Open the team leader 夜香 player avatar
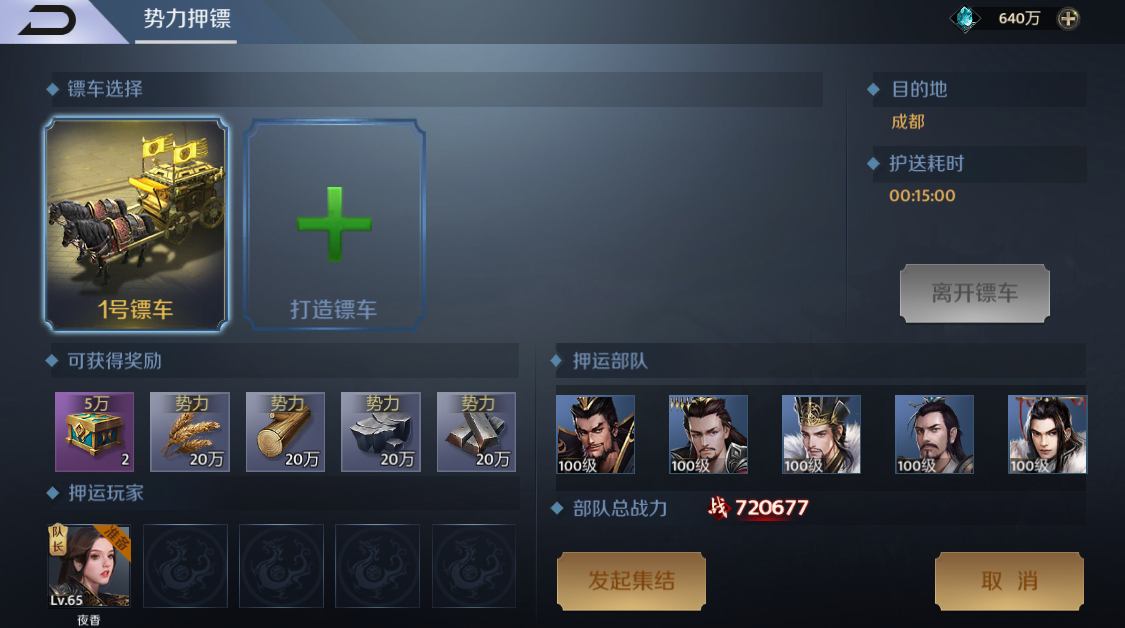The image size is (1125, 628). coord(89,566)
